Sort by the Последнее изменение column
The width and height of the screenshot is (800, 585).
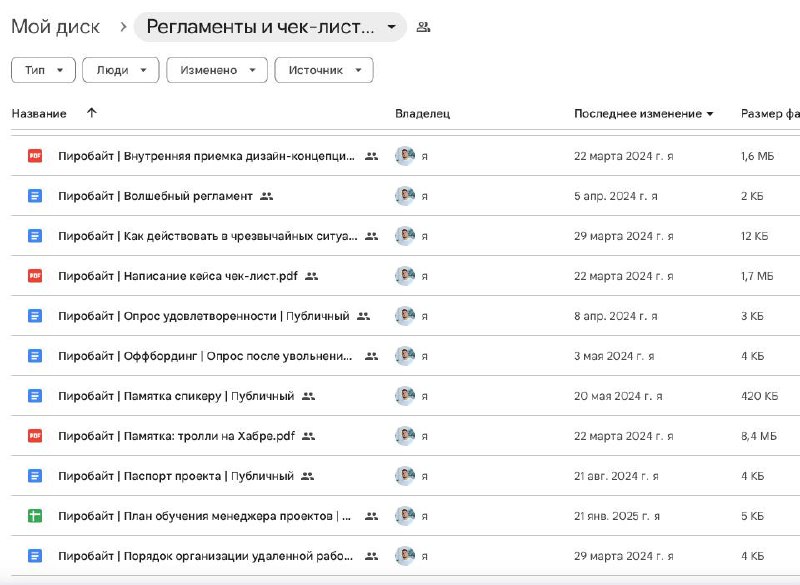pos(637,113)
